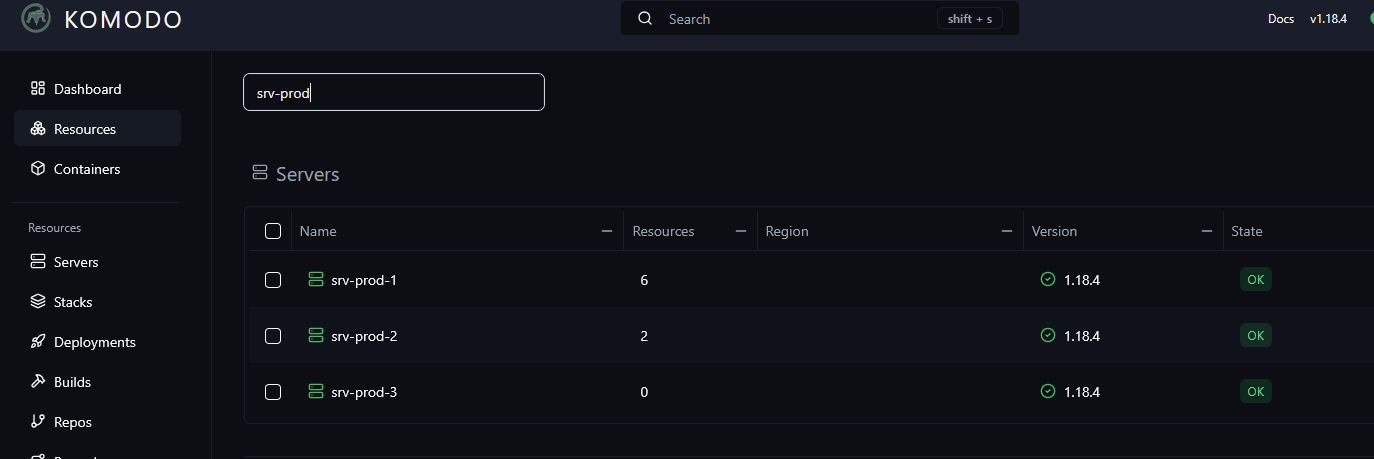The width and height of the screenshot is (1374, 459).
Task: Open the Builds sidebar item
Action: pyautogui.click(x=97, y=382)
